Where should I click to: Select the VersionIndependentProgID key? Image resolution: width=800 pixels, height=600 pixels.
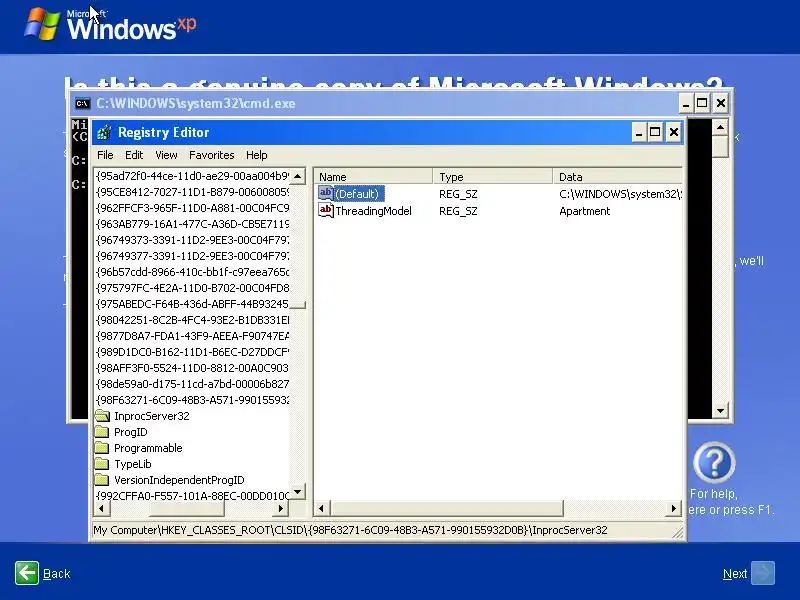click(179, 480)
